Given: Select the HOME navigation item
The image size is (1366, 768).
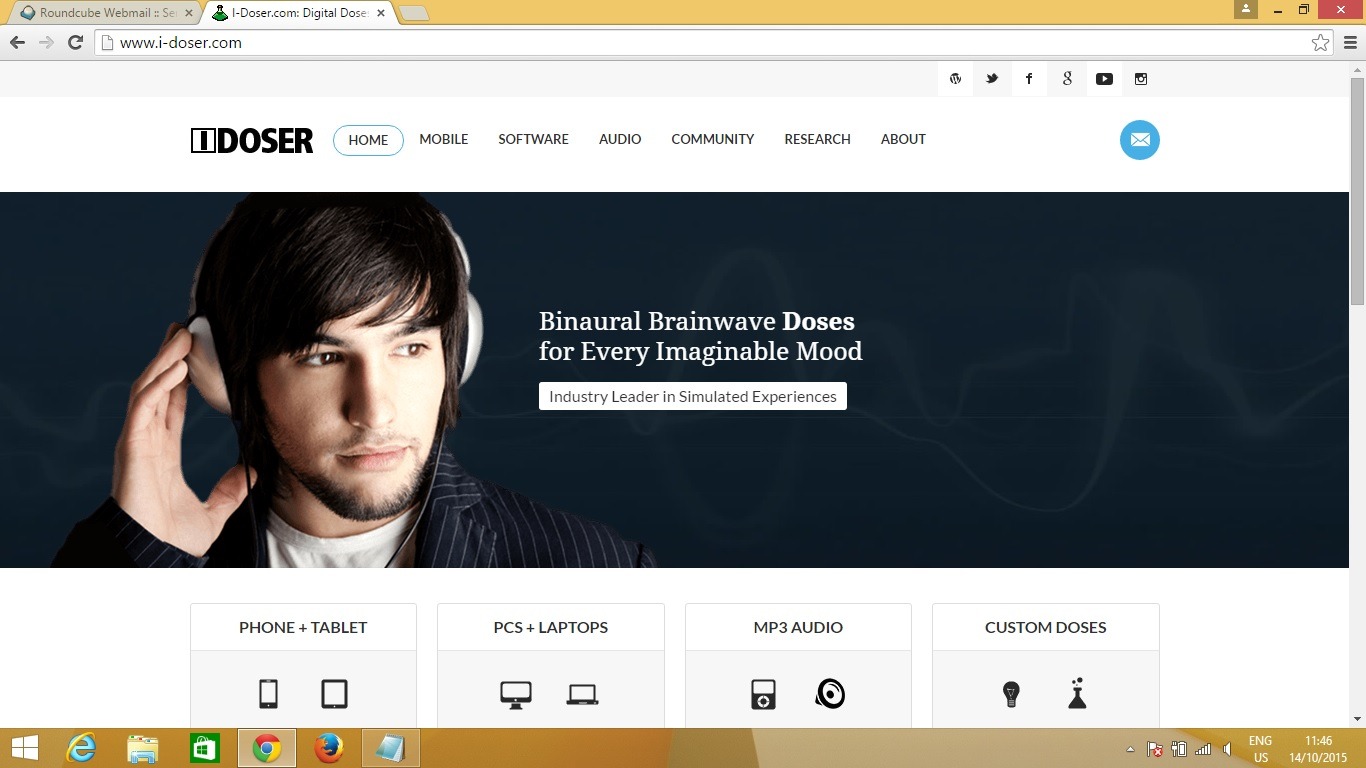Looking at the screenshot, I should 368,140.
